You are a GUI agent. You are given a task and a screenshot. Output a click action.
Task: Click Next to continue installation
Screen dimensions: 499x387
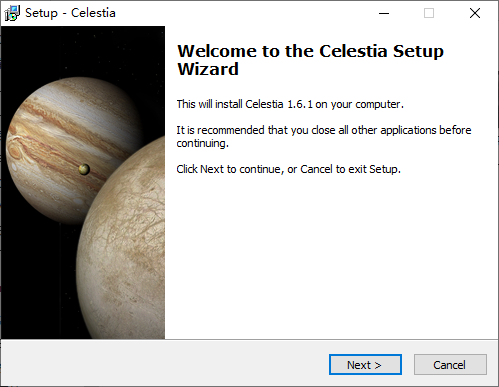pyautogui.click(x=365, y=365)
